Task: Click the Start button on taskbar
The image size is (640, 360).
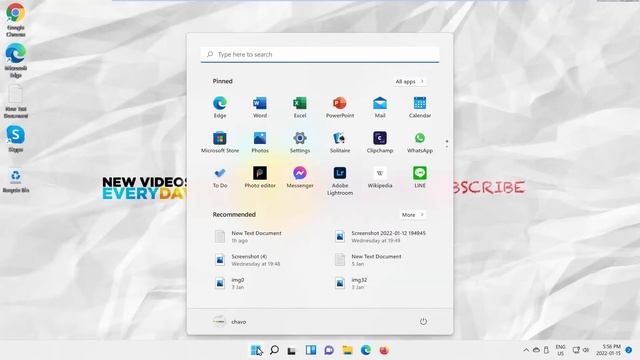Action: (256, 350)
